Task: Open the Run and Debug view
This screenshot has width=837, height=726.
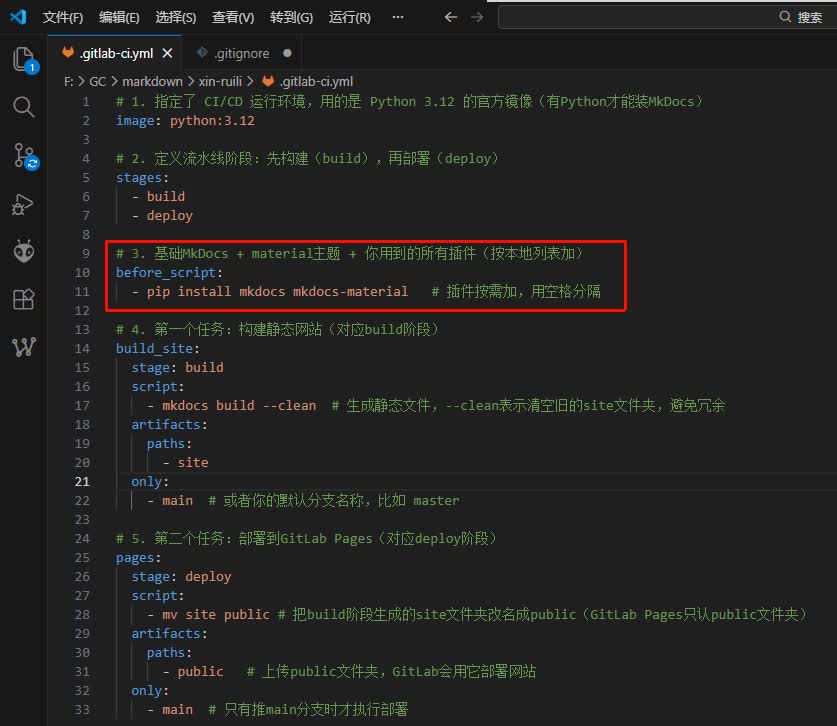Action: (x=23, y=204)
